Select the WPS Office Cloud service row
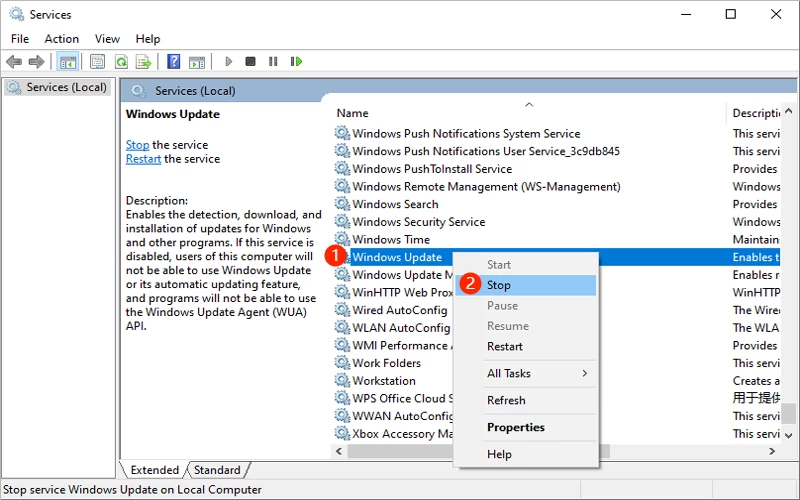This screenshot has height=500, width=800. click(x=394, y=398)
